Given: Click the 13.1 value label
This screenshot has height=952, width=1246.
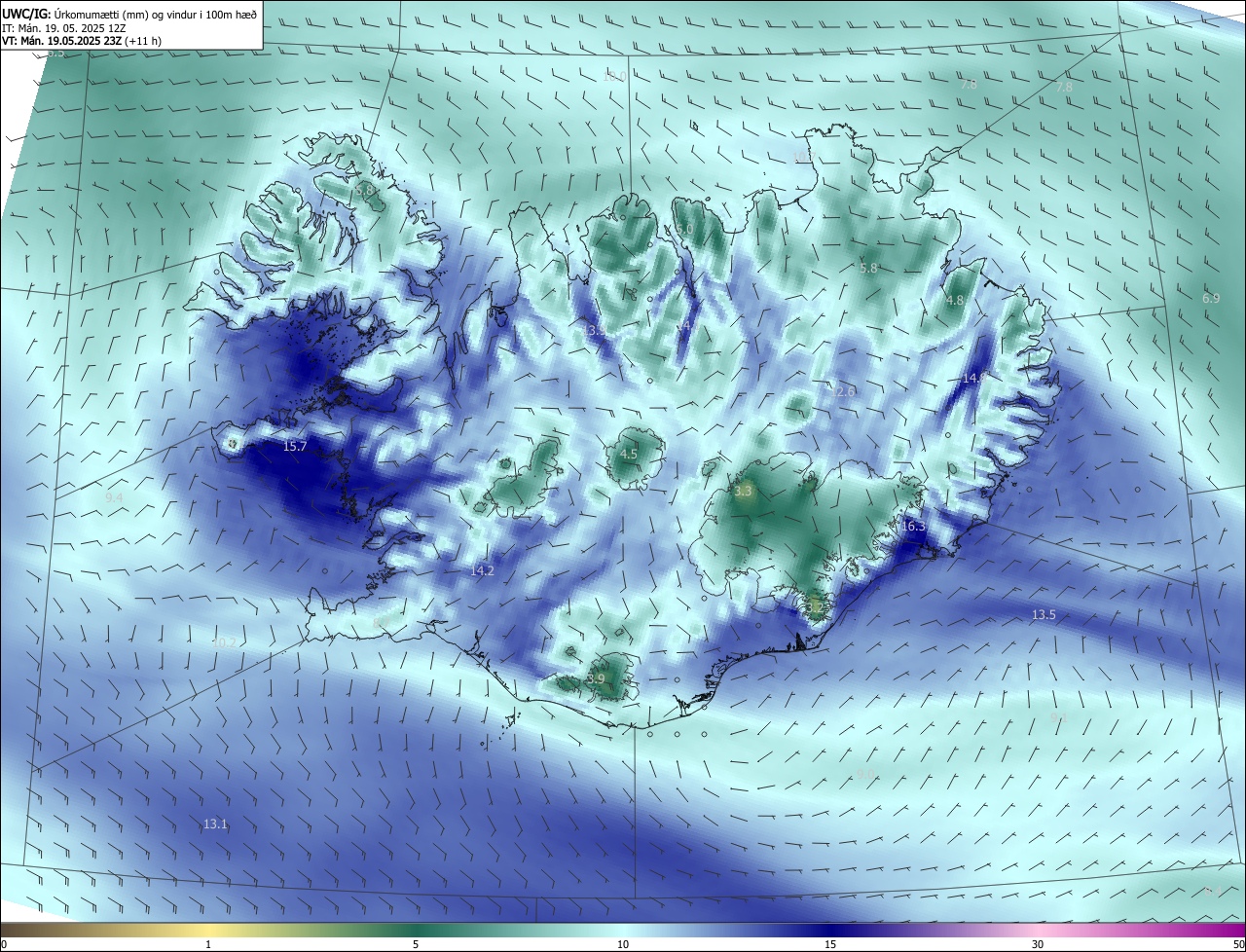Looking at the screenshot, I should pyautogui.click(x=215, y=824).
